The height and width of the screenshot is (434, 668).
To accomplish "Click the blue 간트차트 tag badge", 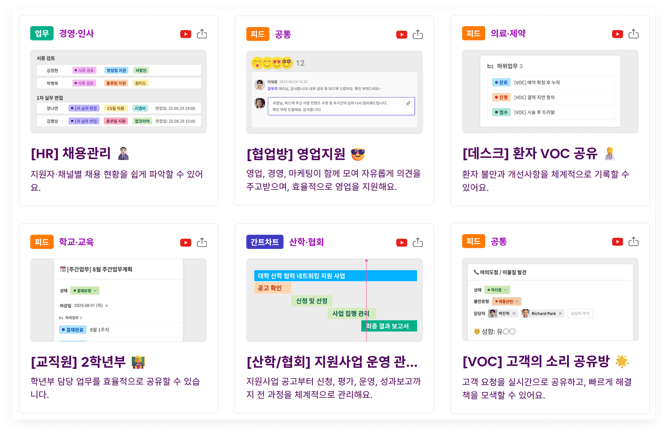I will (265, 242).
